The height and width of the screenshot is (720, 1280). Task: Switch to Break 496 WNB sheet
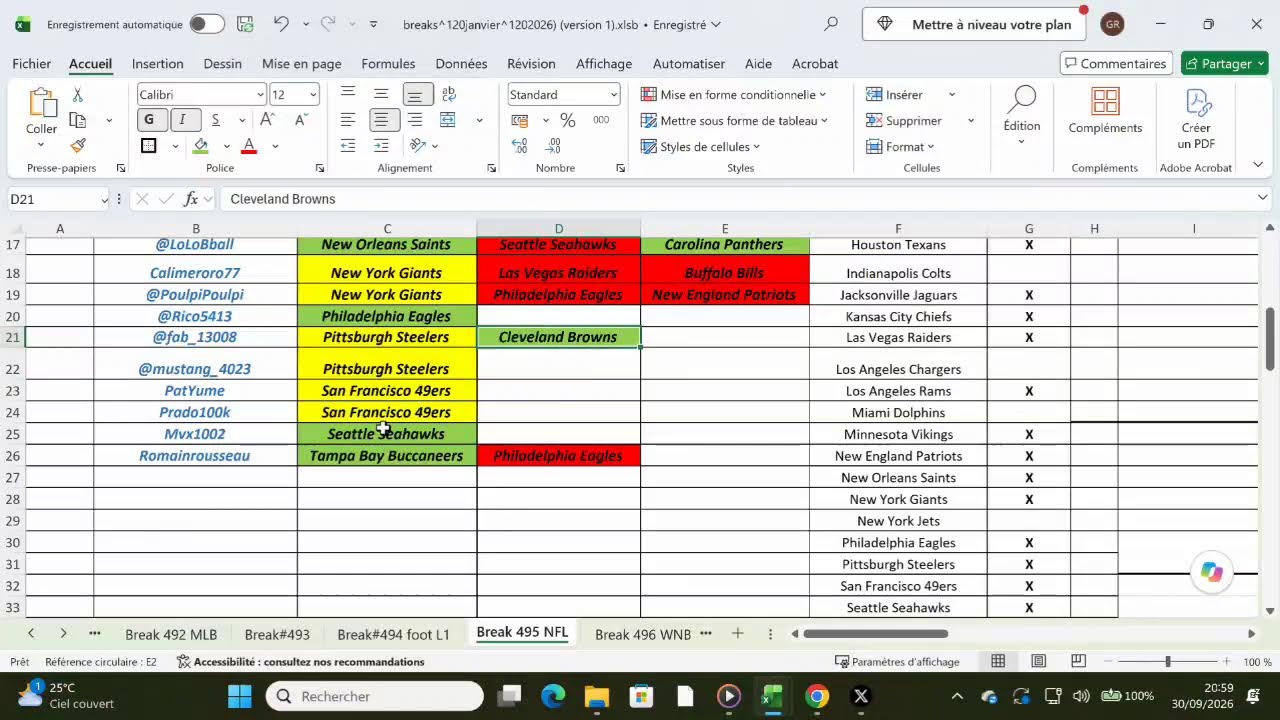click(x=643, y=634)
